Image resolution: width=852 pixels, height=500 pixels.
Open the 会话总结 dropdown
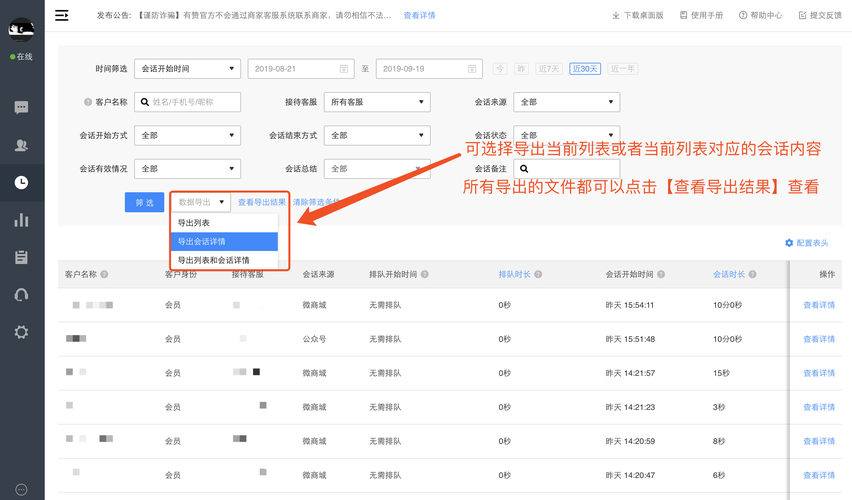[x=377, y=169]
